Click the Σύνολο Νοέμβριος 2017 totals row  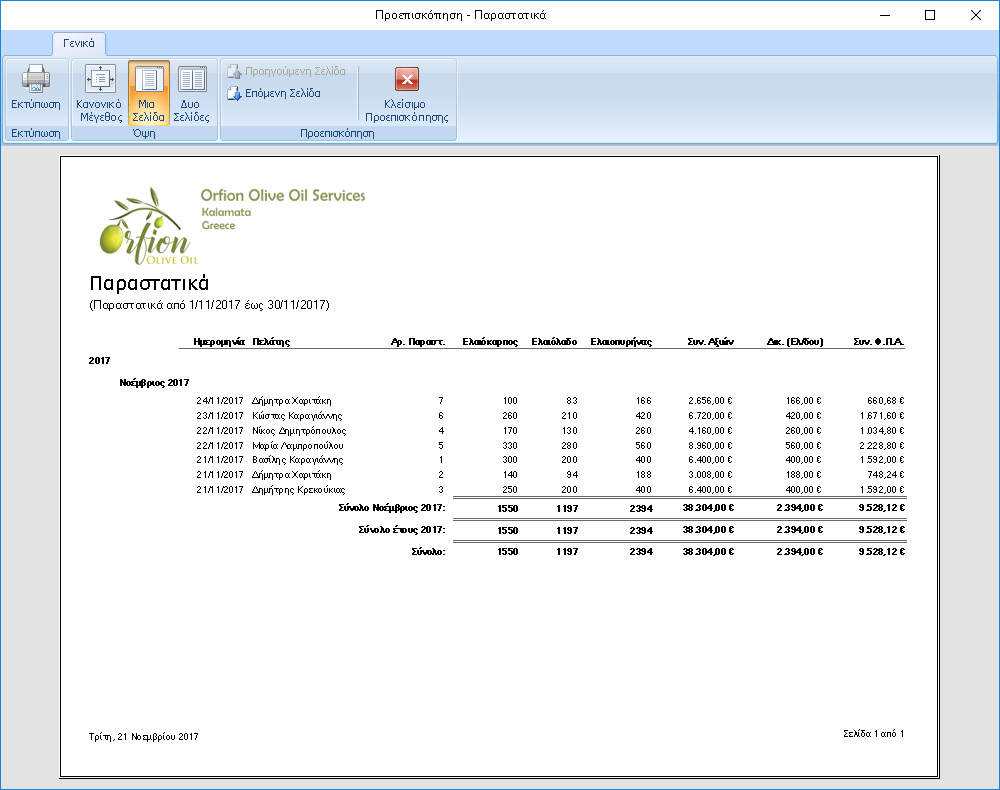click(x=391, y=508)
